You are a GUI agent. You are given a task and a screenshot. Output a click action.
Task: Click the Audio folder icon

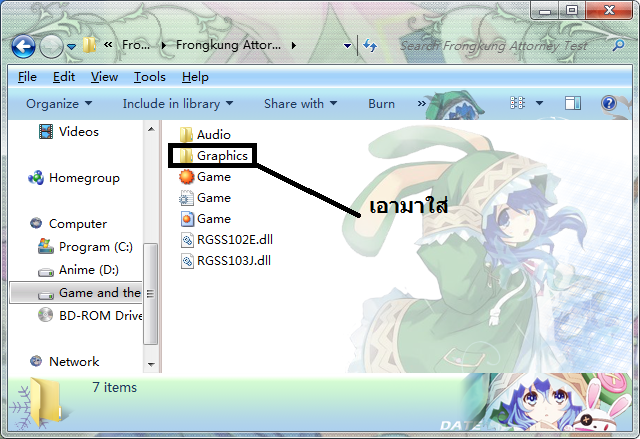pos(186,135)
